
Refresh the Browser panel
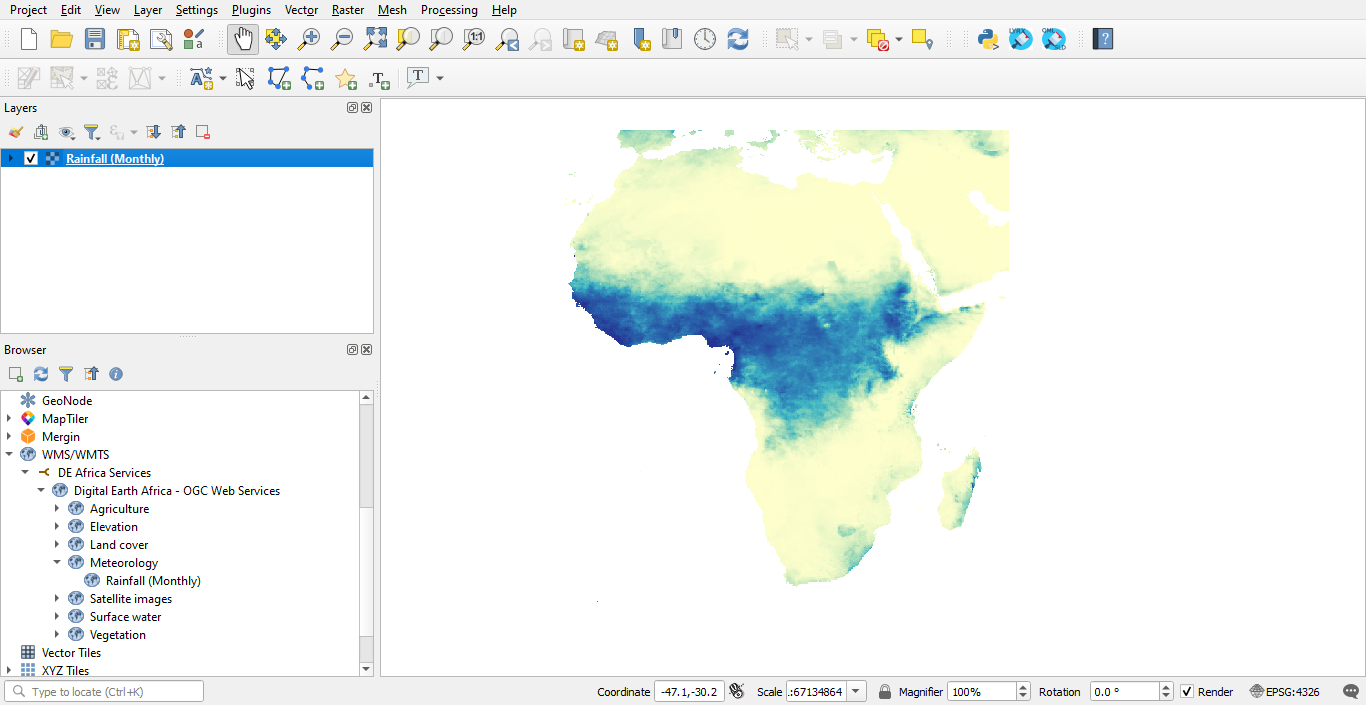coord(40,373)
